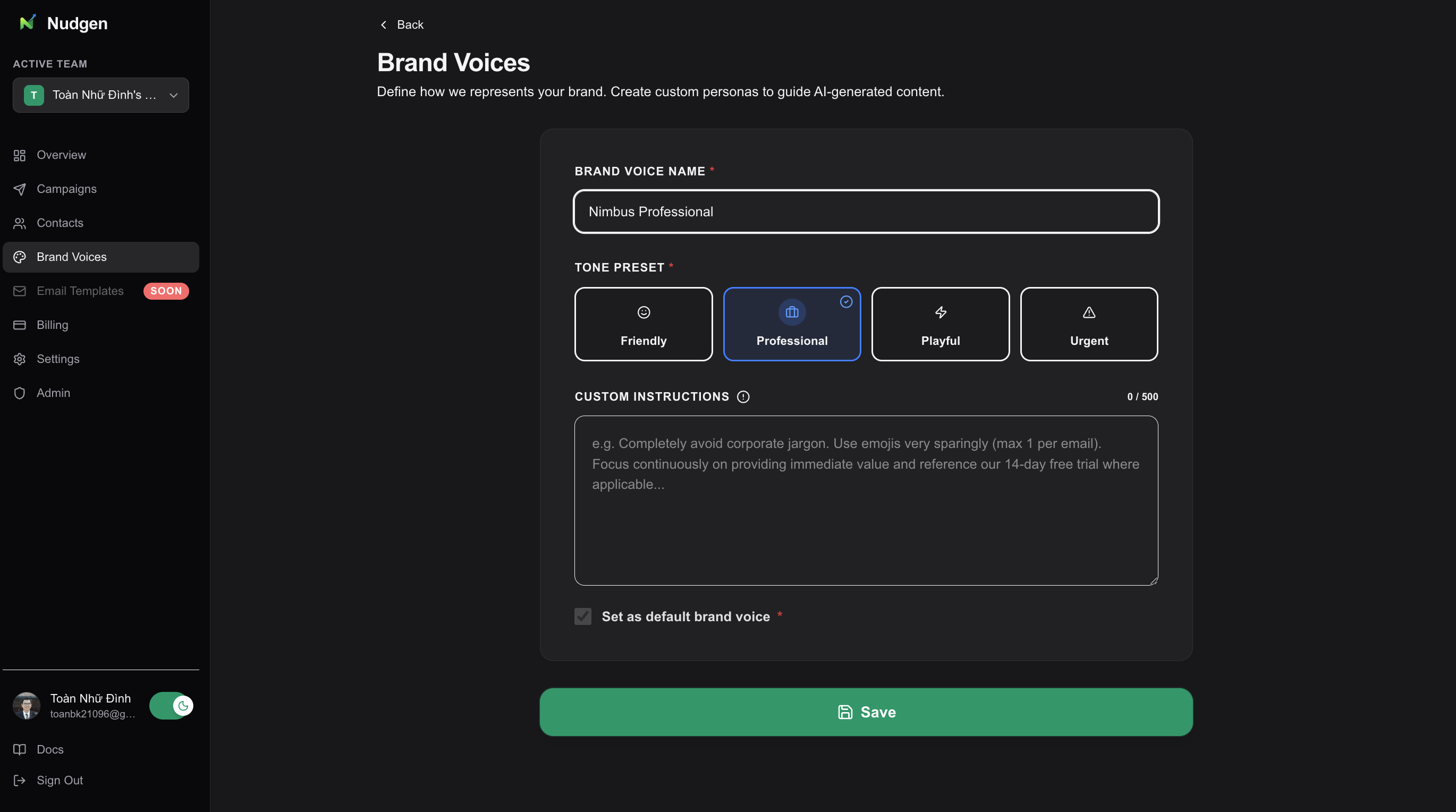1456x812 pixels.
Task: Click the Playful lightning bolt icon
Action: point(941,312)
